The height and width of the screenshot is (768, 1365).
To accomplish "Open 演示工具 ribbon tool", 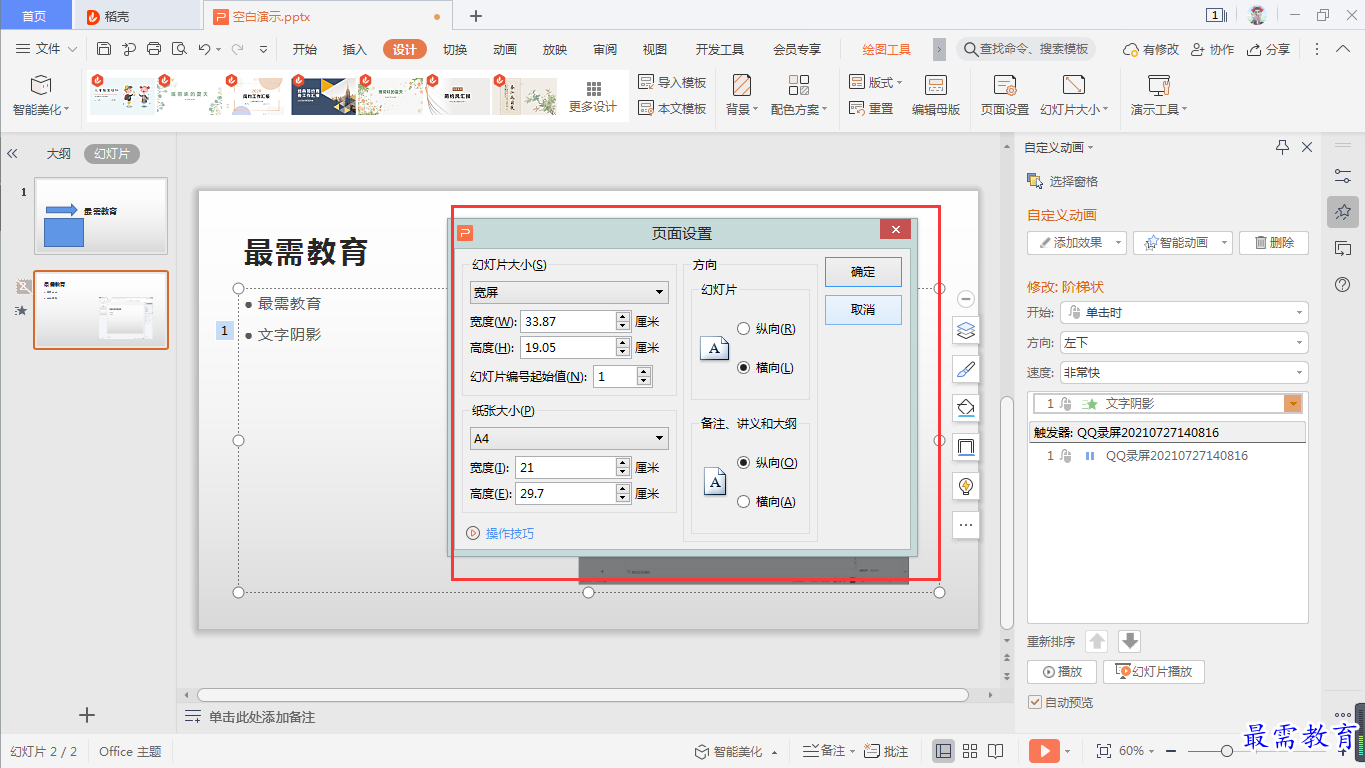I will click(x=1159, y=96).
